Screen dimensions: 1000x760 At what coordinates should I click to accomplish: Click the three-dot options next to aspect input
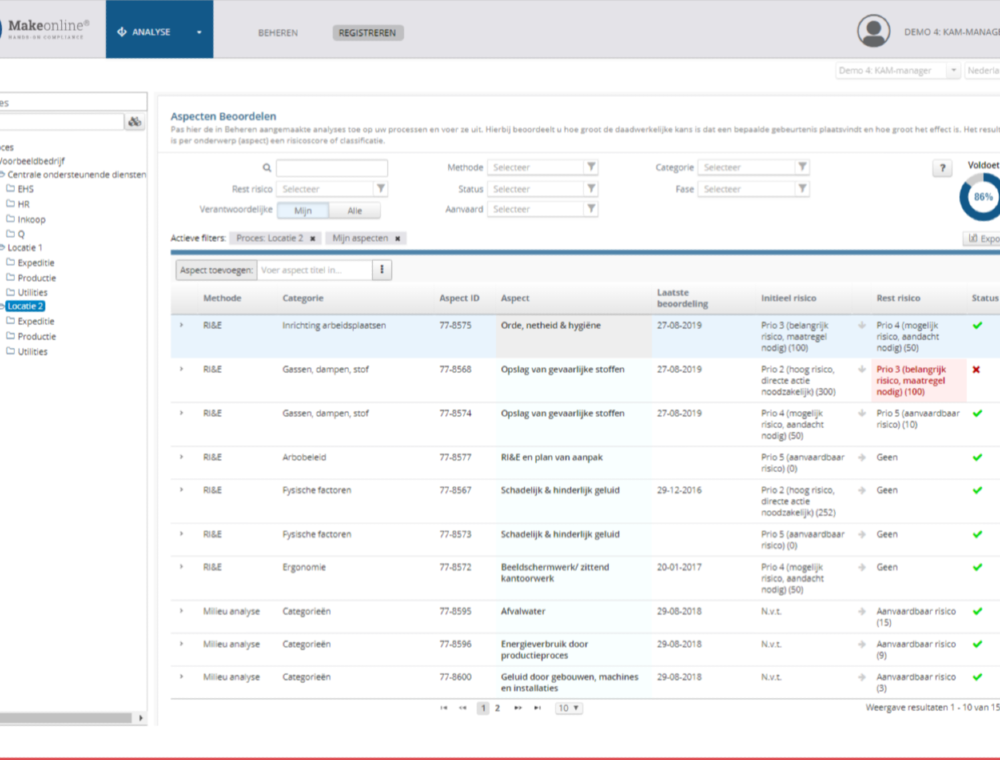(x=382, y=270)
